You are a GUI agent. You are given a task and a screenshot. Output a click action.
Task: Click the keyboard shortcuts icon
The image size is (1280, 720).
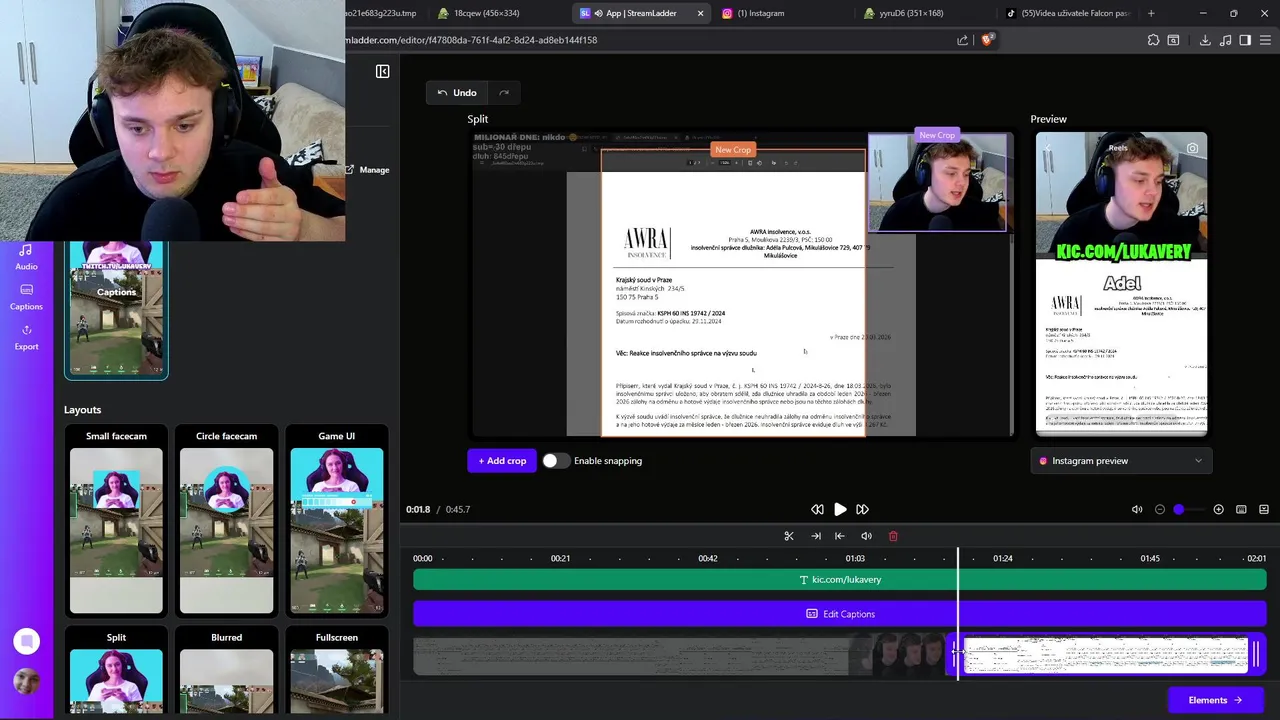pyautogui.click(x=1241, y=509)
